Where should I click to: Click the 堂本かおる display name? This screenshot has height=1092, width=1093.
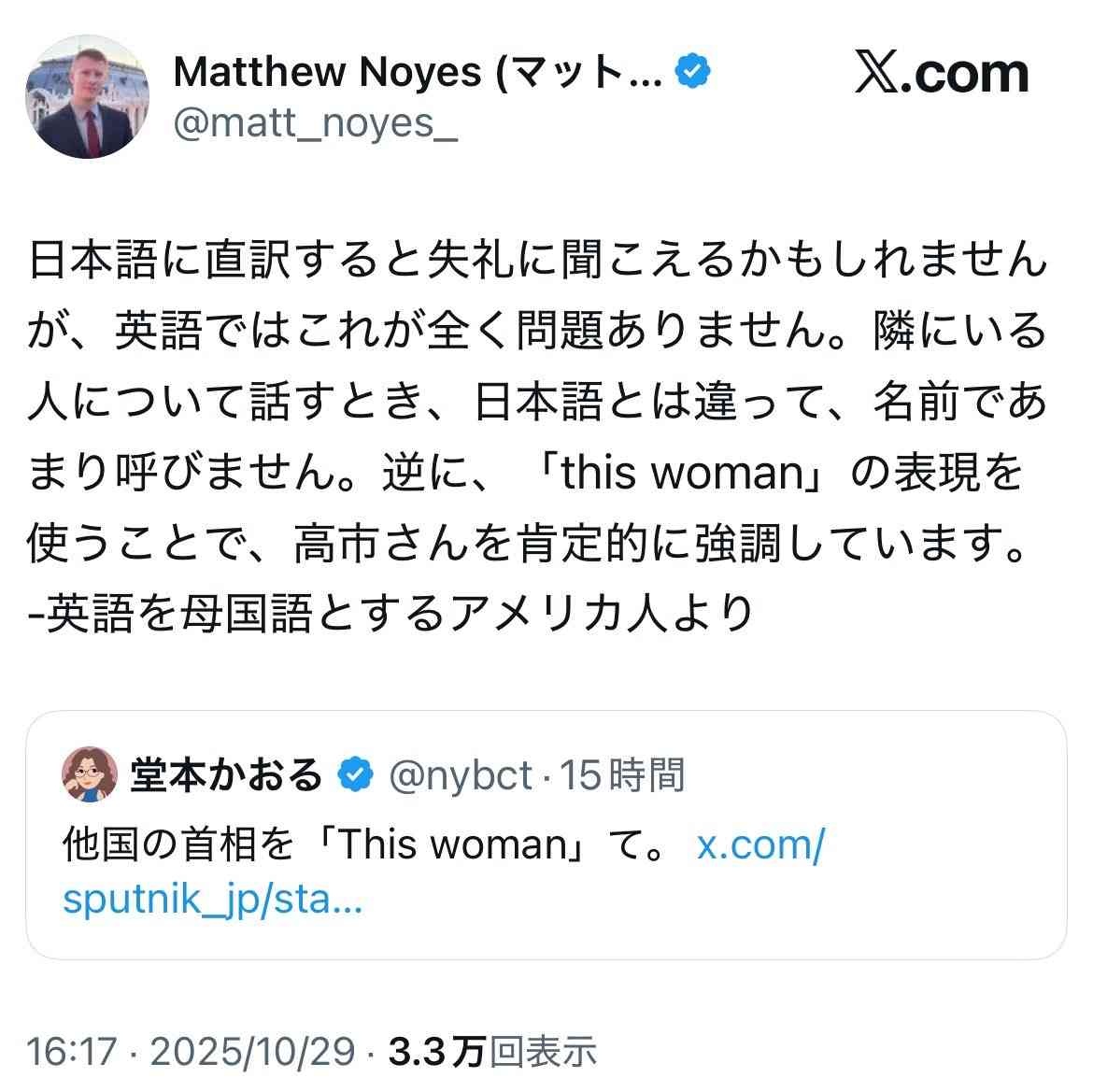(226, 775)
